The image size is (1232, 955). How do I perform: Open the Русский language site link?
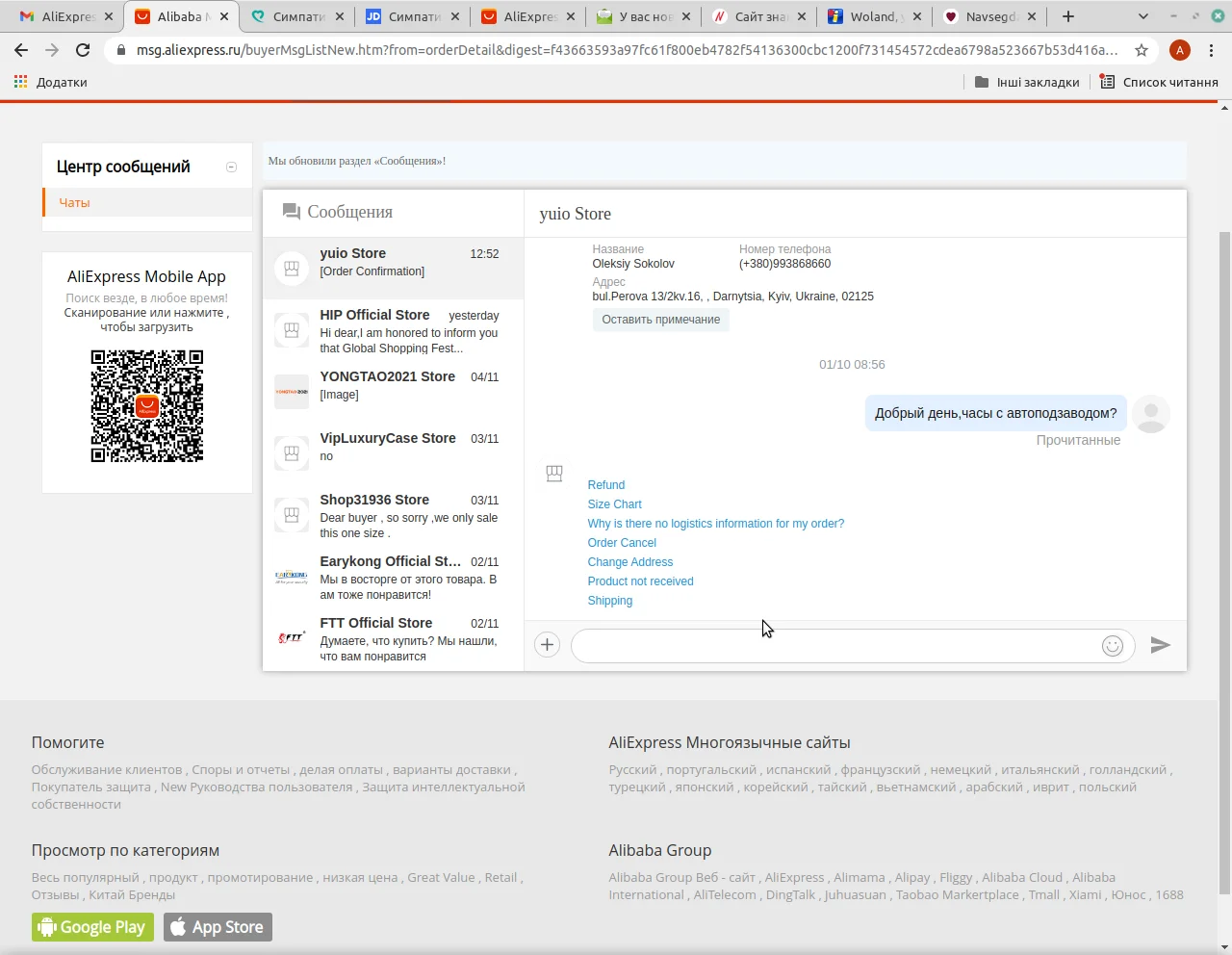632,770
